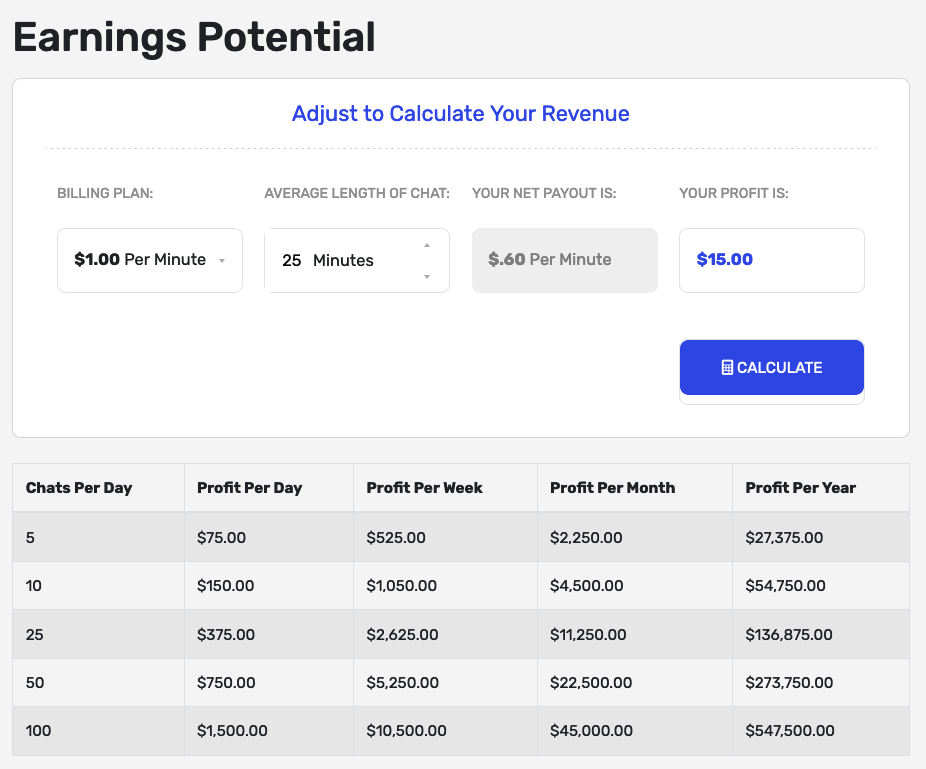The width and height of the screenshot is (926, 769).
Task: Click the $375.00 profit per day cell
Action: (269, 634)
